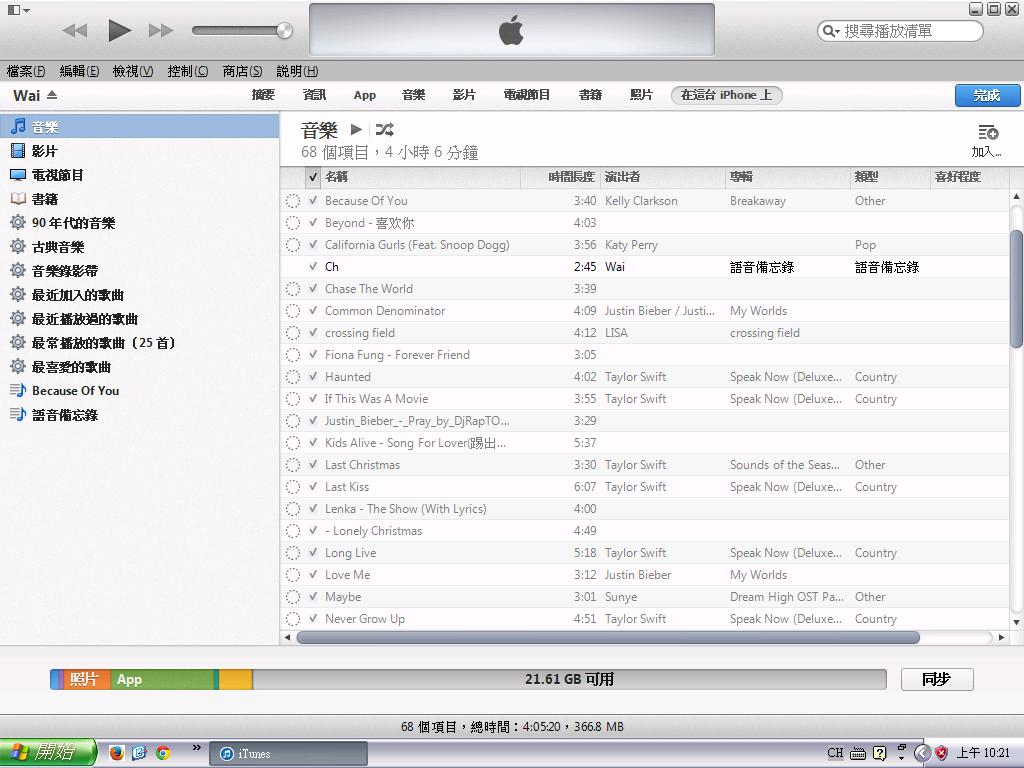Open the window menu icon at top-left corner

(x=18, y=10)
